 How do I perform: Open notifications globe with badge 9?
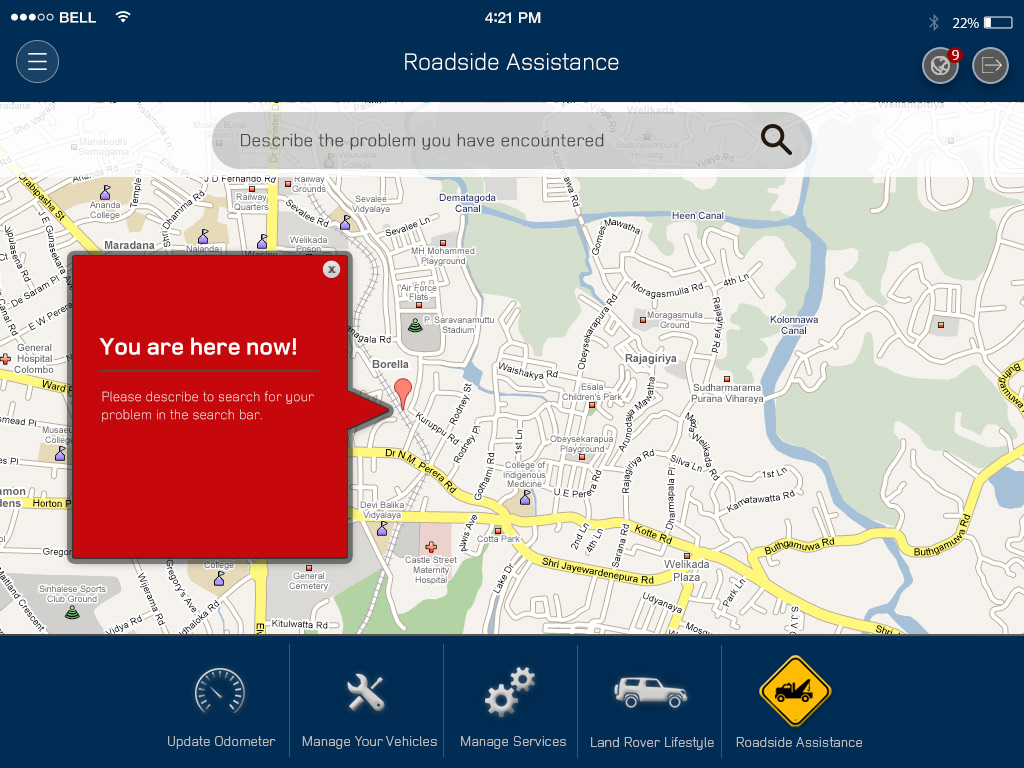pyautogui.click(x=940, y=65)
